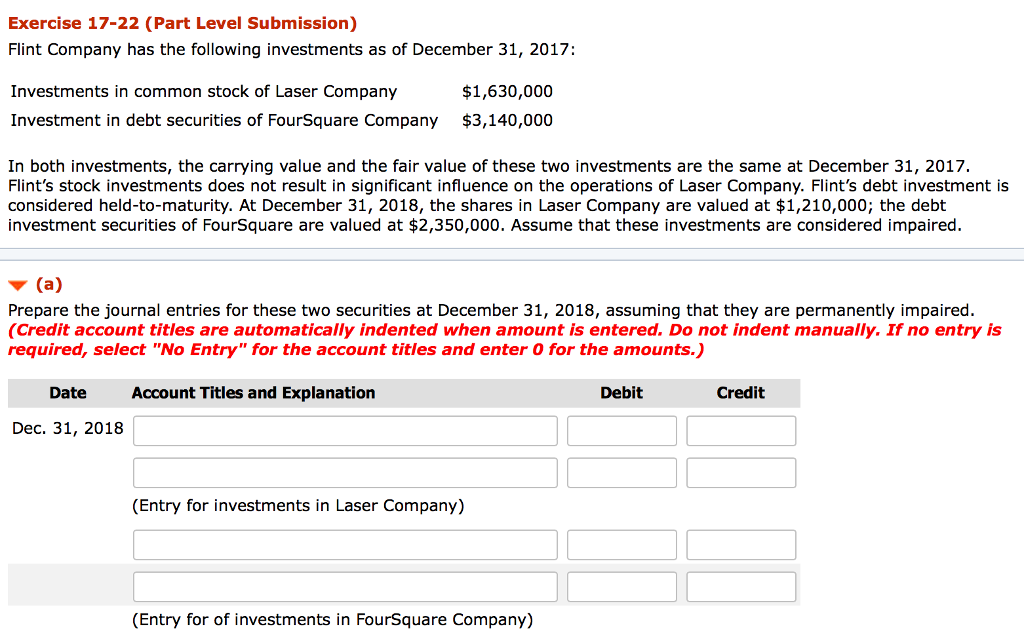1024x637 pixels.
Task: Click the Account Titles and Explanation header
Action: [253, 393]
